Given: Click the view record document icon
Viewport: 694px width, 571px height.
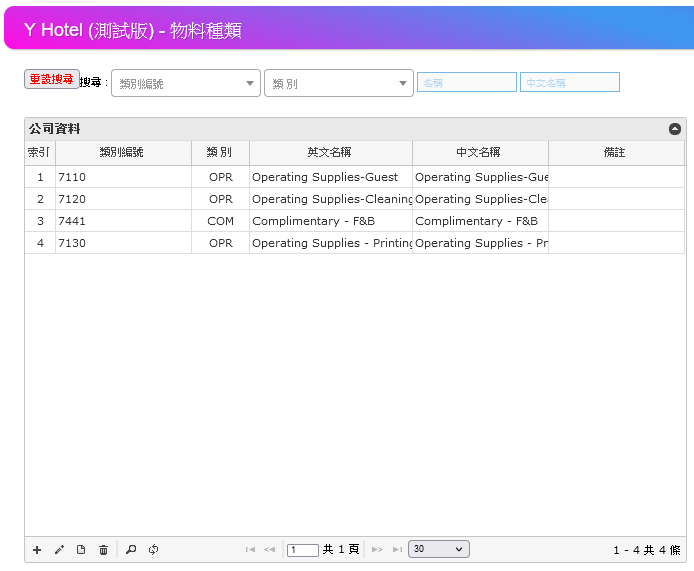Looking at the screenshot, I should point(81,550).
